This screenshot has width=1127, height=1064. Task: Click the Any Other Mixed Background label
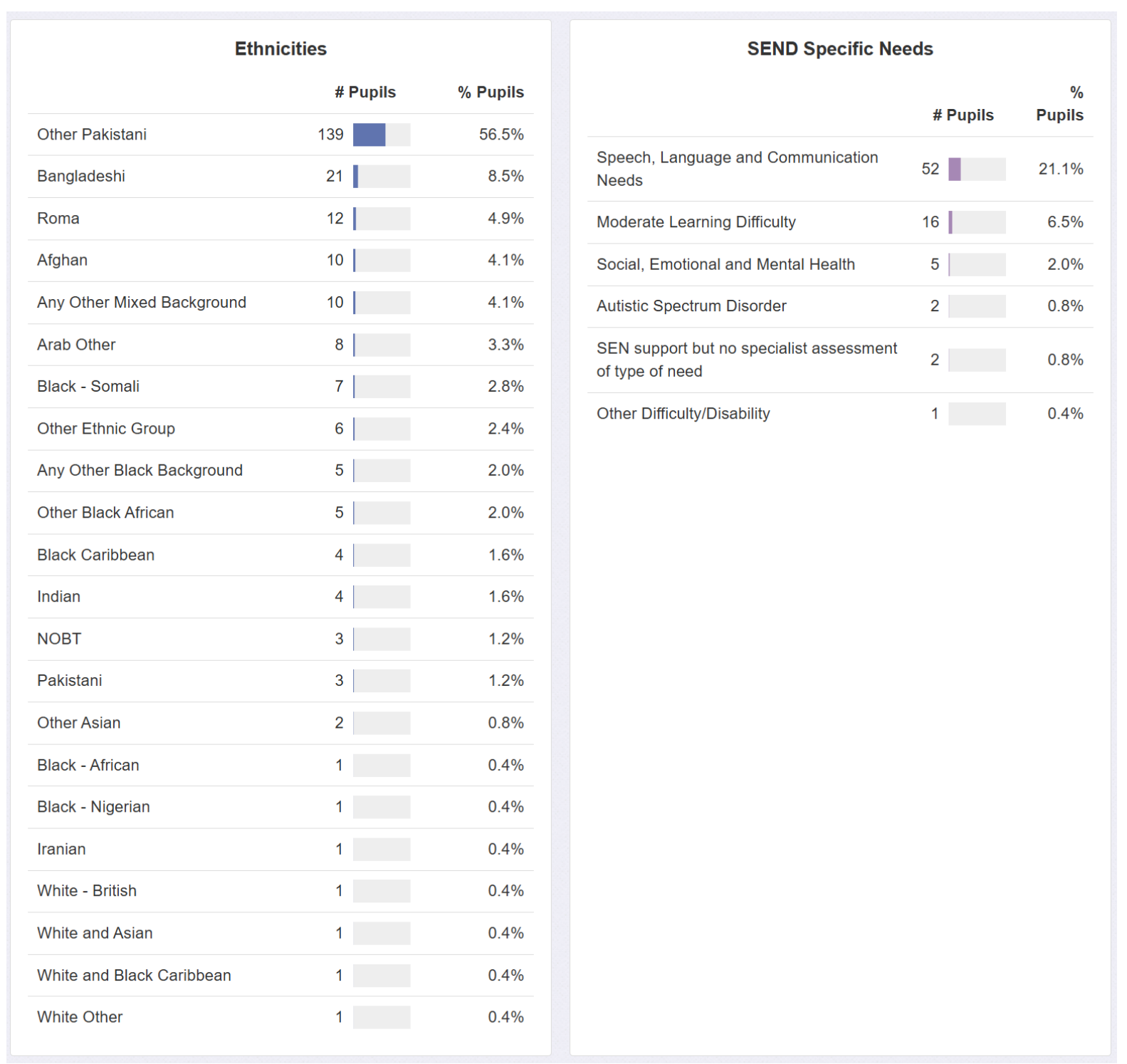(x=142, y=302)
